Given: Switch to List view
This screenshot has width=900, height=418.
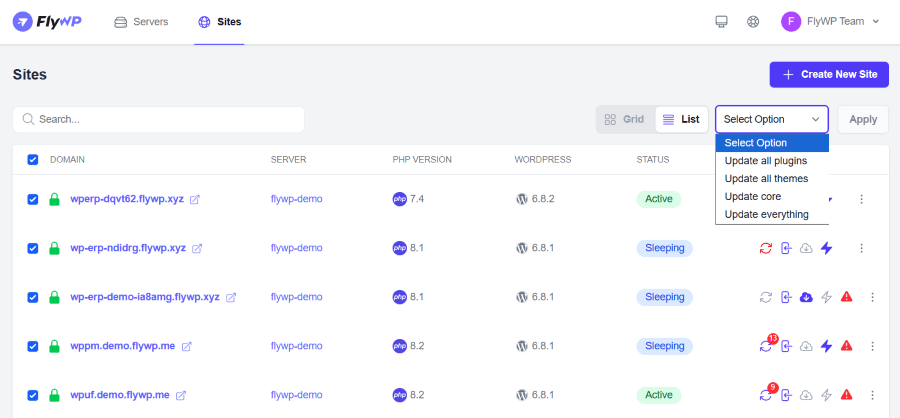Looking at the screenshot, I should point(681,119).
